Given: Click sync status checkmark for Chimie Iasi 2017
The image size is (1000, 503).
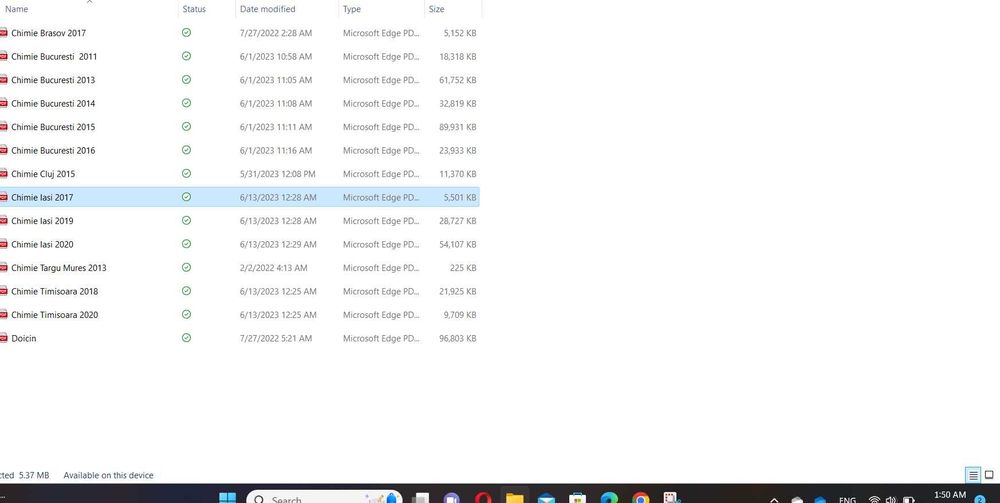Looking at the screenshot, I should [186, 197].
